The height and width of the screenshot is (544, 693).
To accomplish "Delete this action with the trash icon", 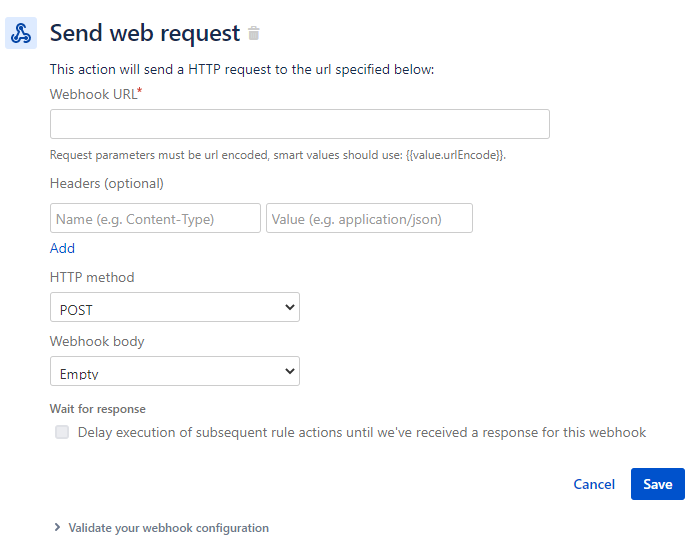I will click(254, 33).
